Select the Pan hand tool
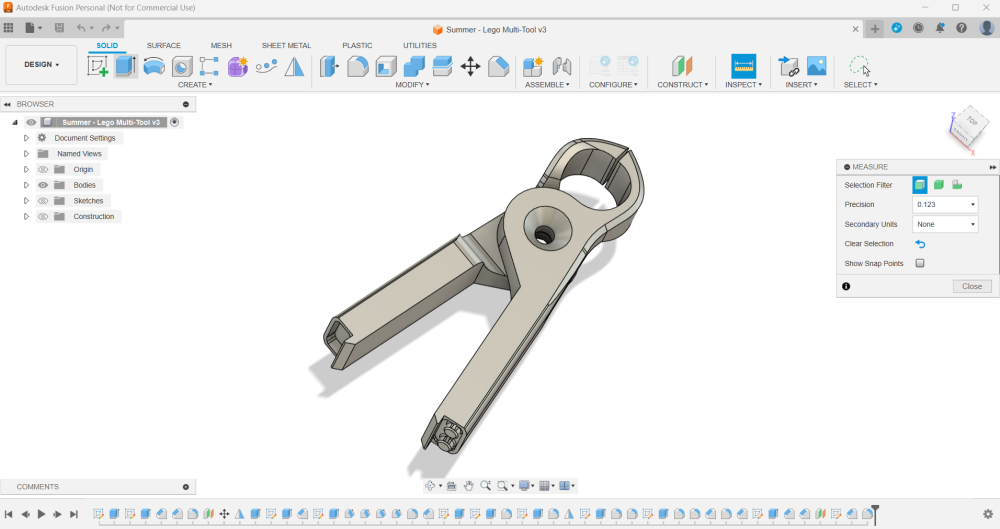The width and height of the screenshot is (1000, 529). click(x=468, y=486)
